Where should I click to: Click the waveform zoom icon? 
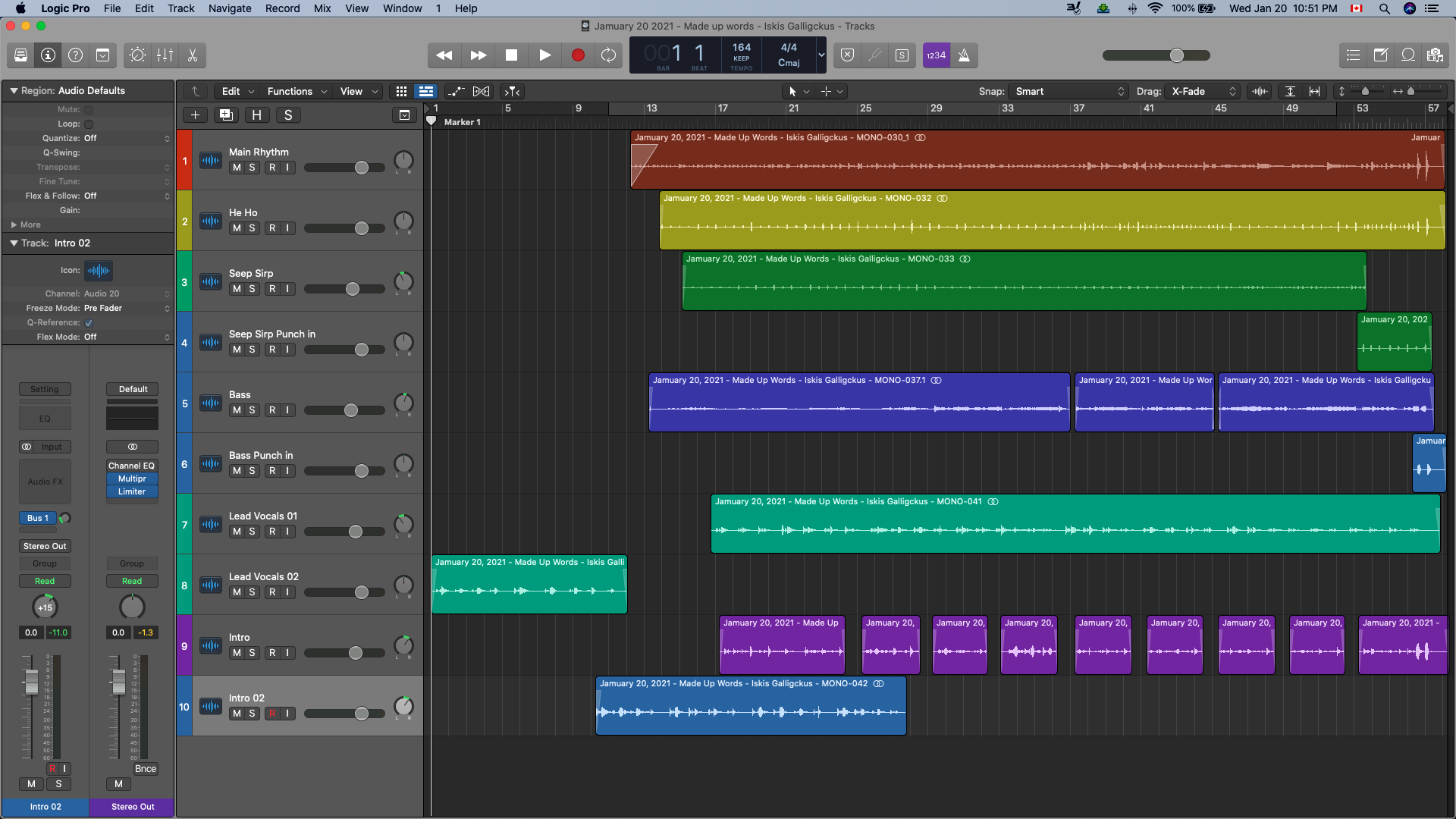pyautogui.click(x=1260, y=92)
